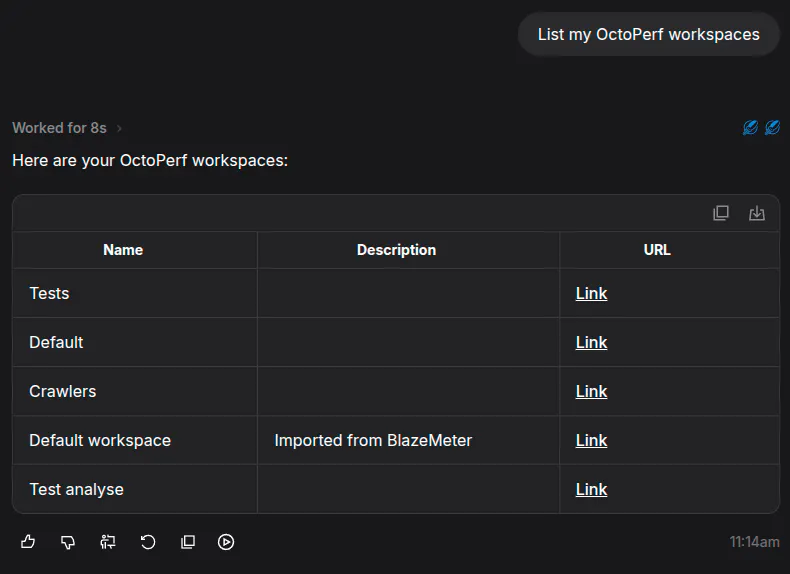
Task: Open the Link for the Crawlers workspace
Action: [x=591, y=391]
